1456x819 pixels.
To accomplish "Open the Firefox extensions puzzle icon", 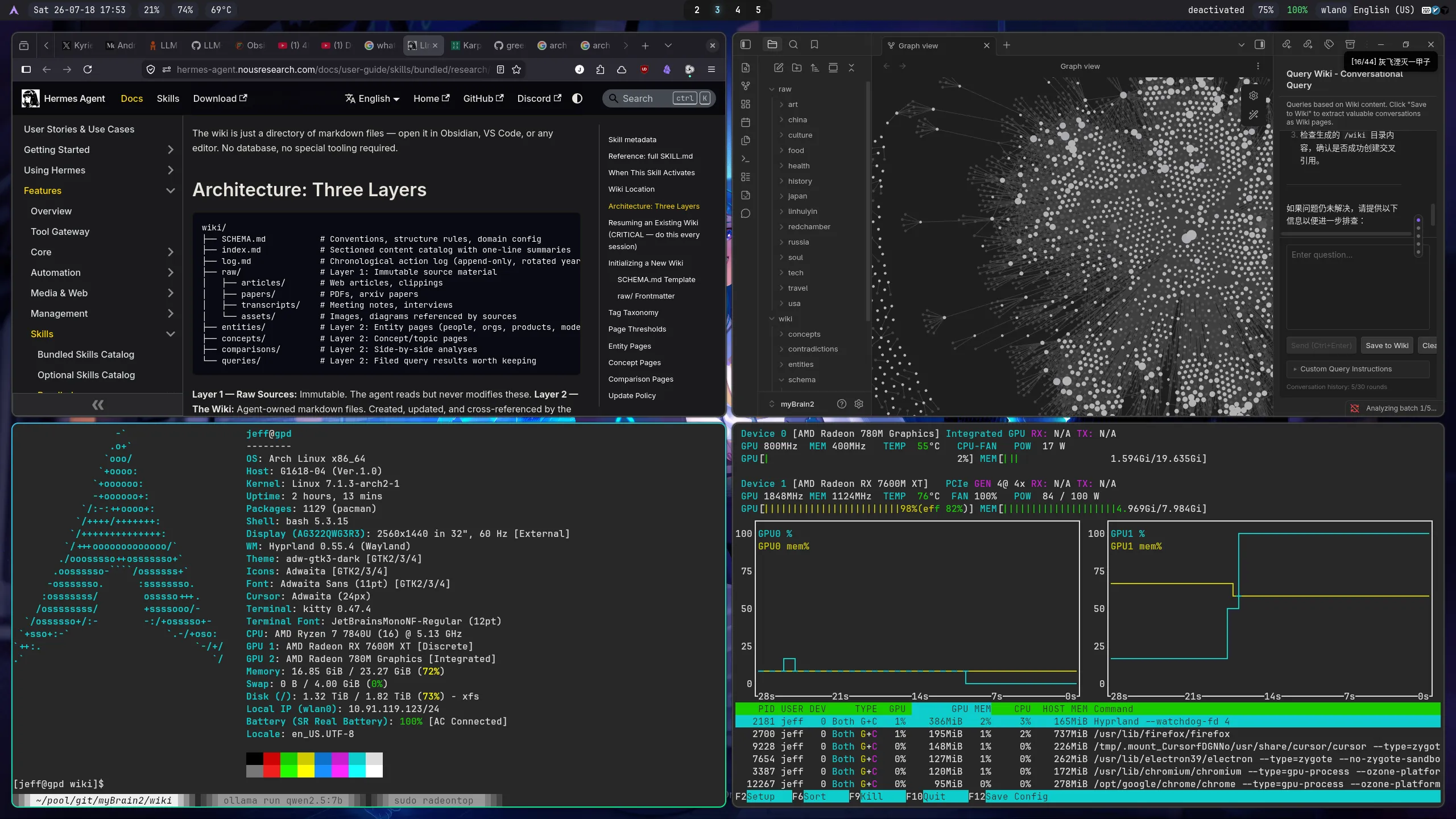I will click(x=600, y=69).
